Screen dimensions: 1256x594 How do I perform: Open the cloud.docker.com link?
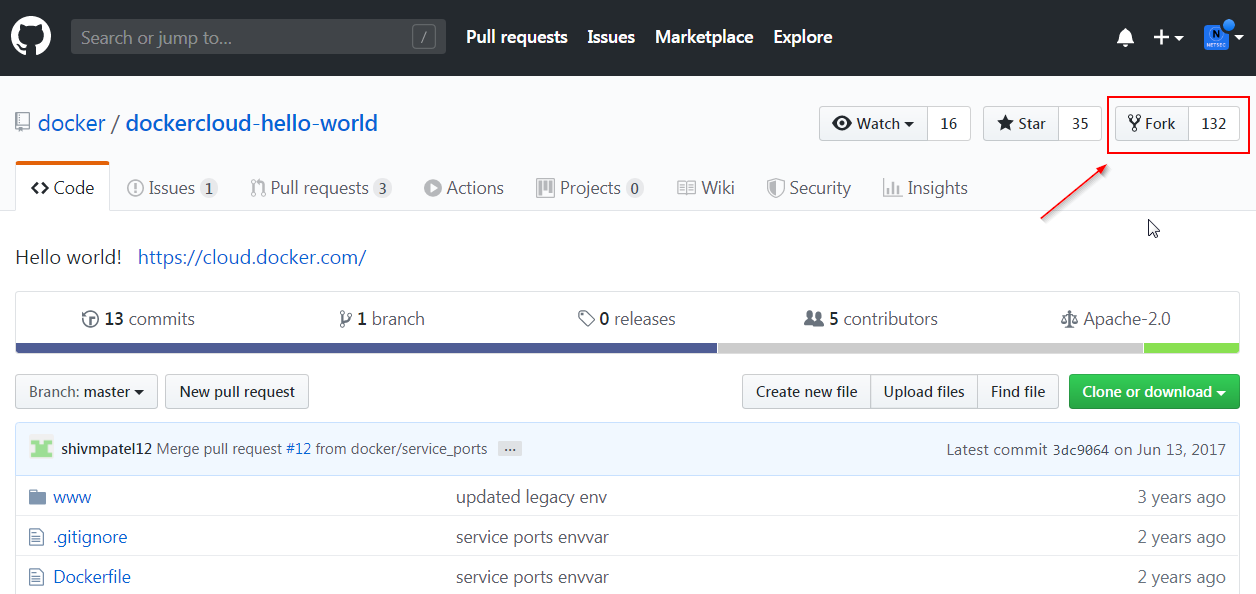coord(252,257)
